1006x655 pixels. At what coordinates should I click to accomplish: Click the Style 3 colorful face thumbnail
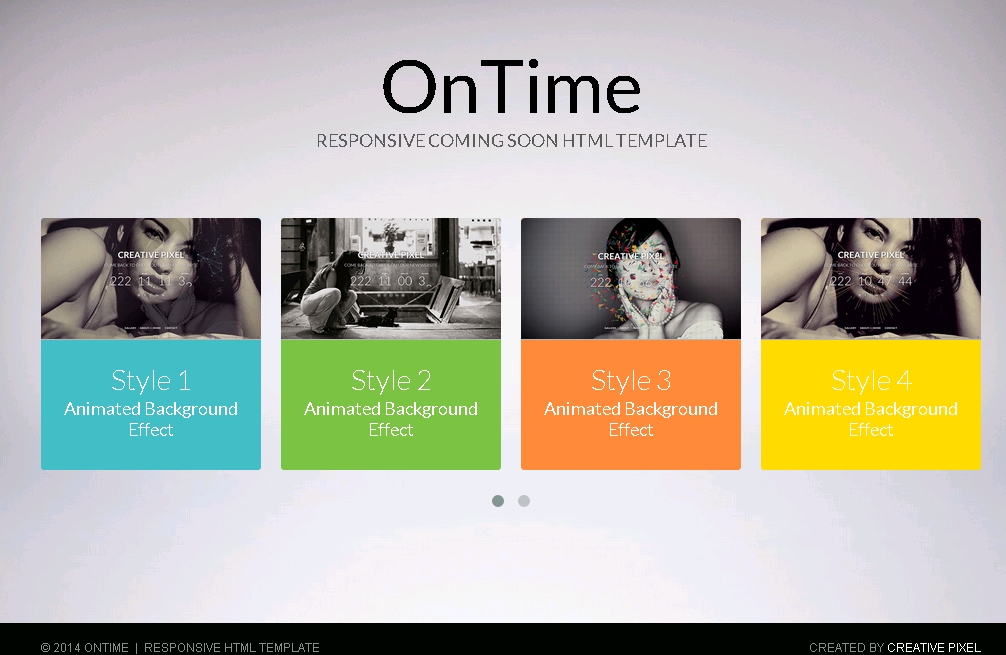[x=631, y=278]
